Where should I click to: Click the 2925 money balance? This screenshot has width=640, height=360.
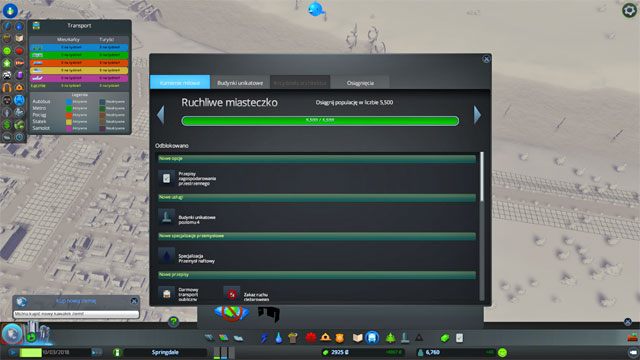[340, 352]
